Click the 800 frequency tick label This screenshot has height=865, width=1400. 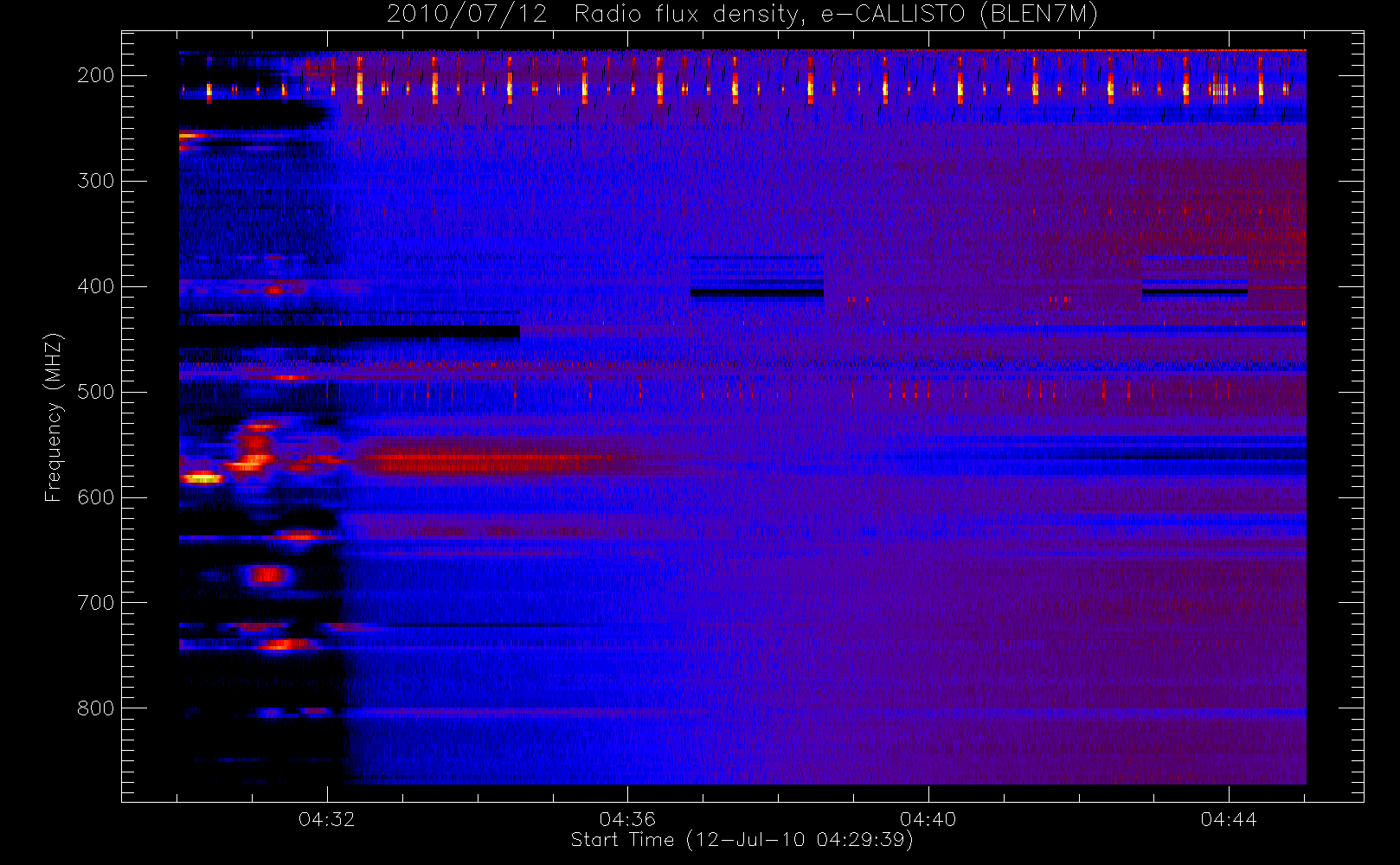96,708
